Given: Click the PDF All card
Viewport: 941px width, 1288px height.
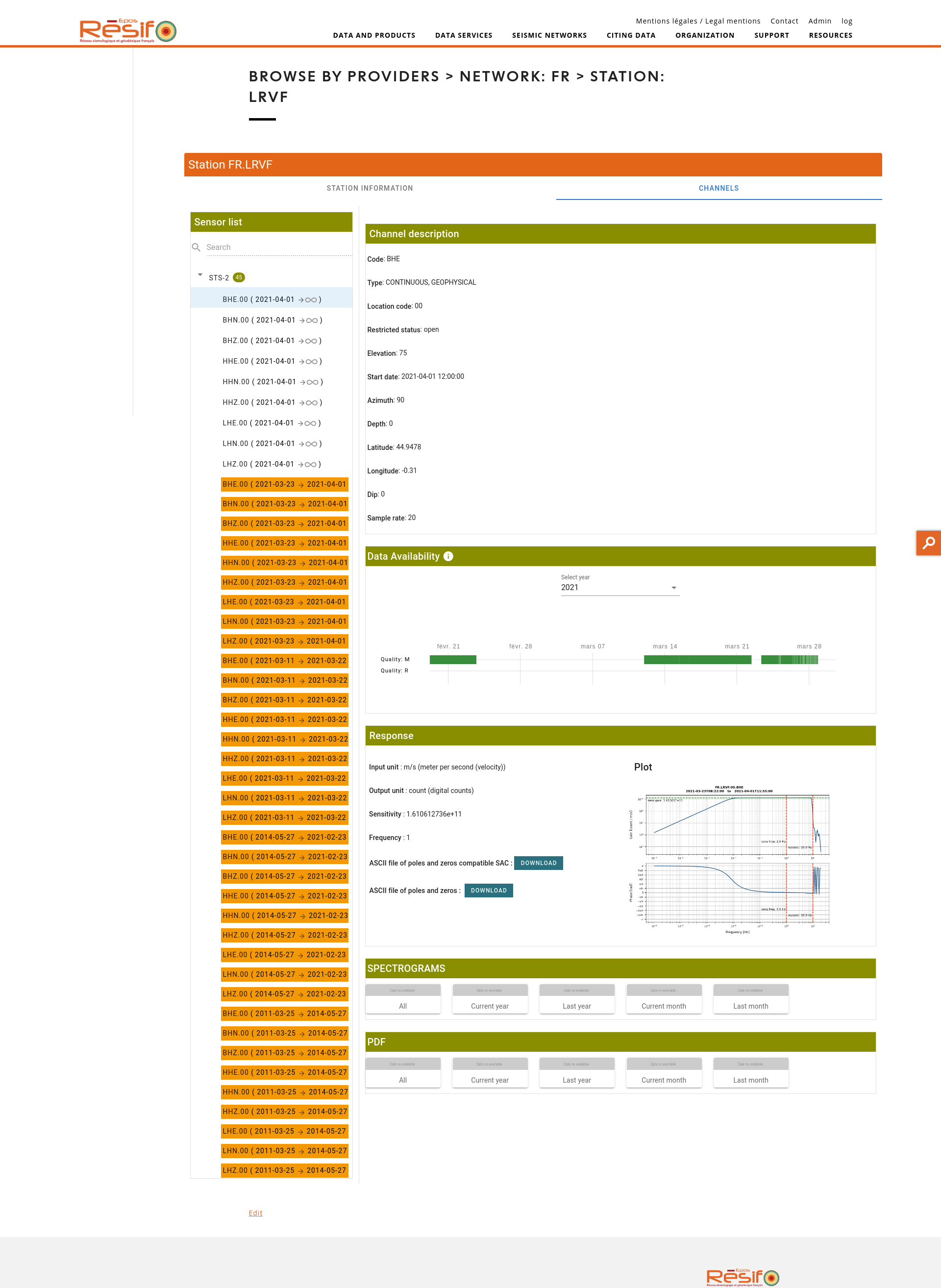Looking at the screenshot, I should 403,1073.
